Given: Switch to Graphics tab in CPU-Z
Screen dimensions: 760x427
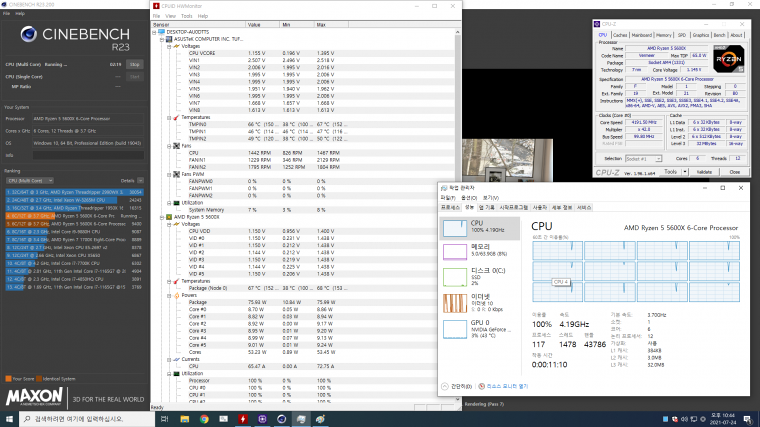Looking at the screenshot, I should 700,35.
